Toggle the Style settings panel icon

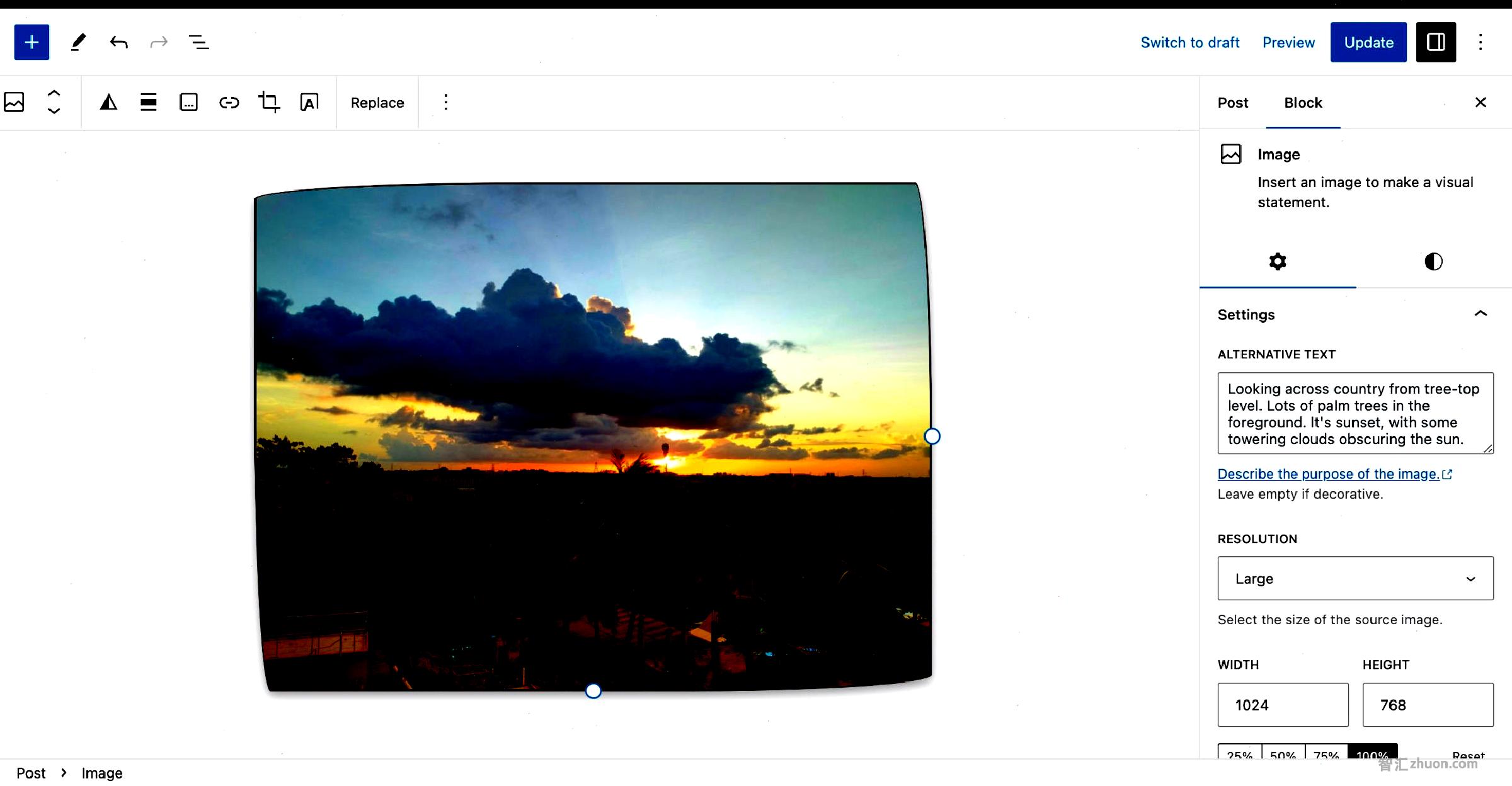click(x=1433, y=262)
